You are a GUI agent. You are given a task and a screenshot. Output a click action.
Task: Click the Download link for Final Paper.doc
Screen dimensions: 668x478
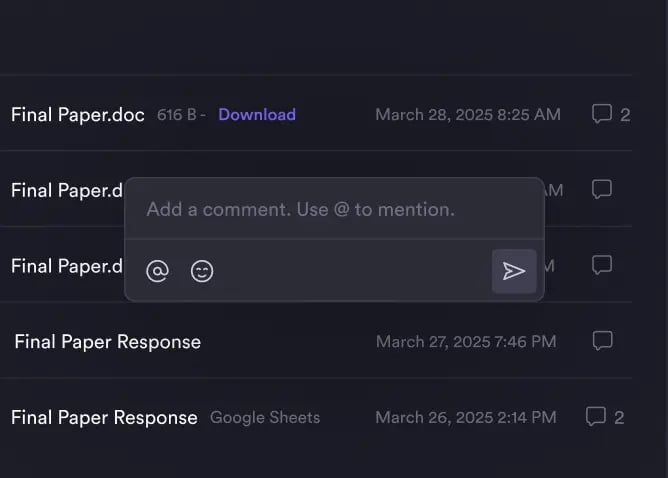[x=257, y=114]
